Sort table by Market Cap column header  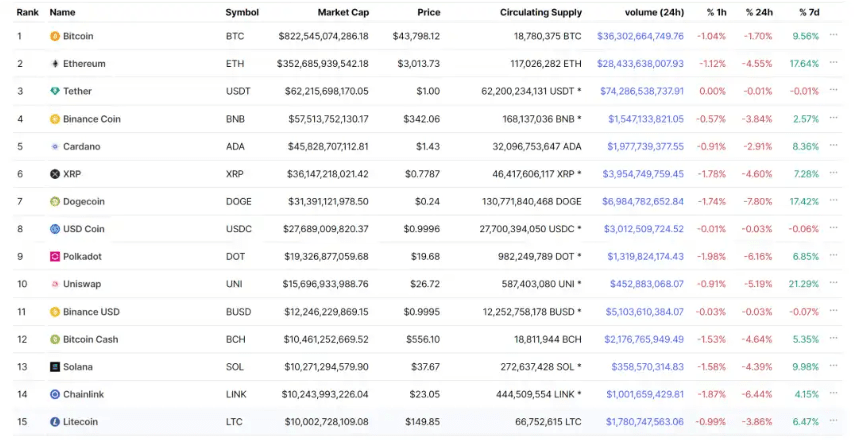[343, 13]
